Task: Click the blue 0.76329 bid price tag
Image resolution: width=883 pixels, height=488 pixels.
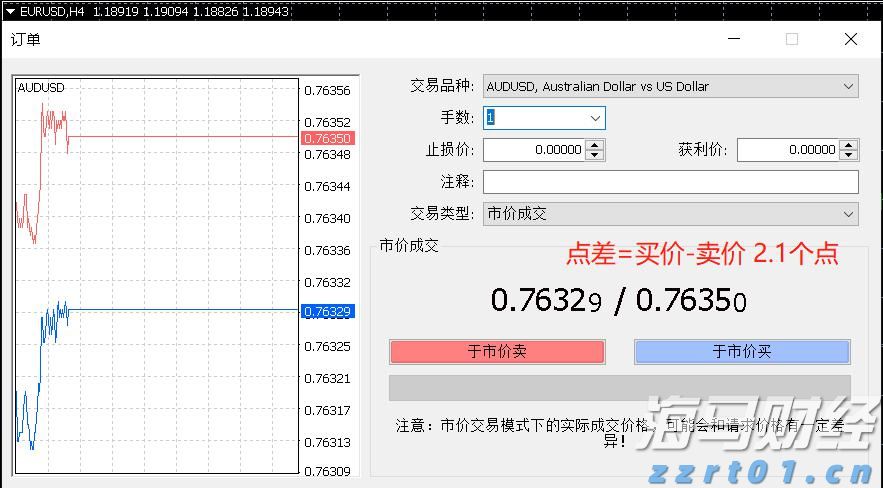Action: pyautogui.click(x=326, y=312)
